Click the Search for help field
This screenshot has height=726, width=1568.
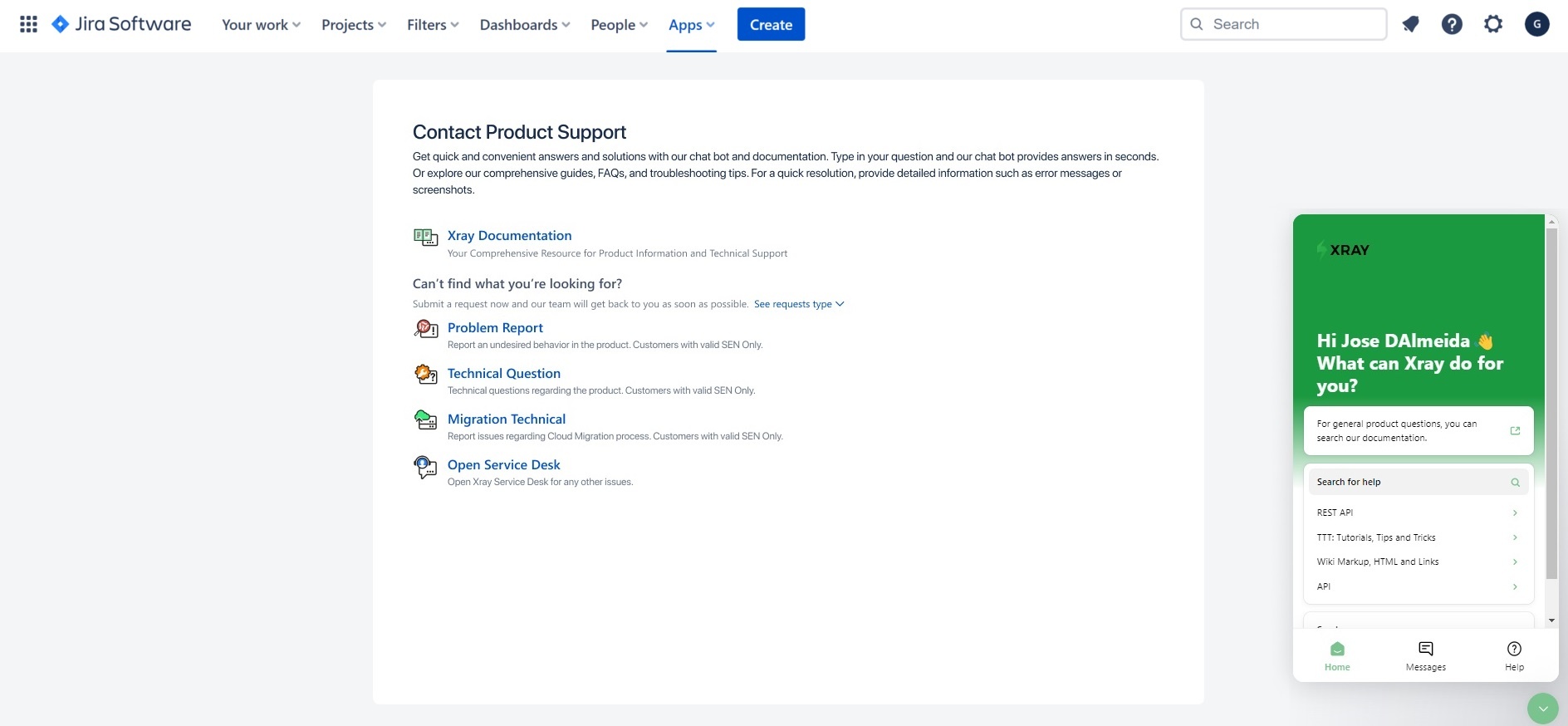click(x=1418, y=482)
